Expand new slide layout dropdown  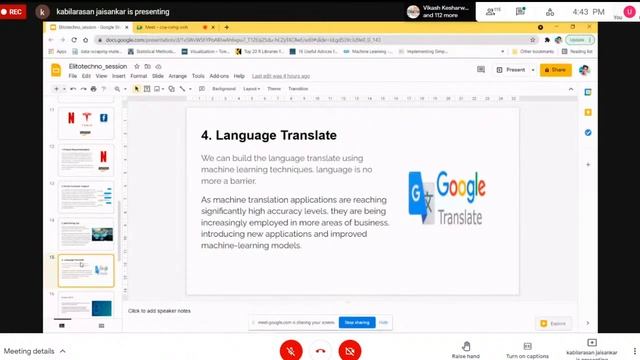64,89
